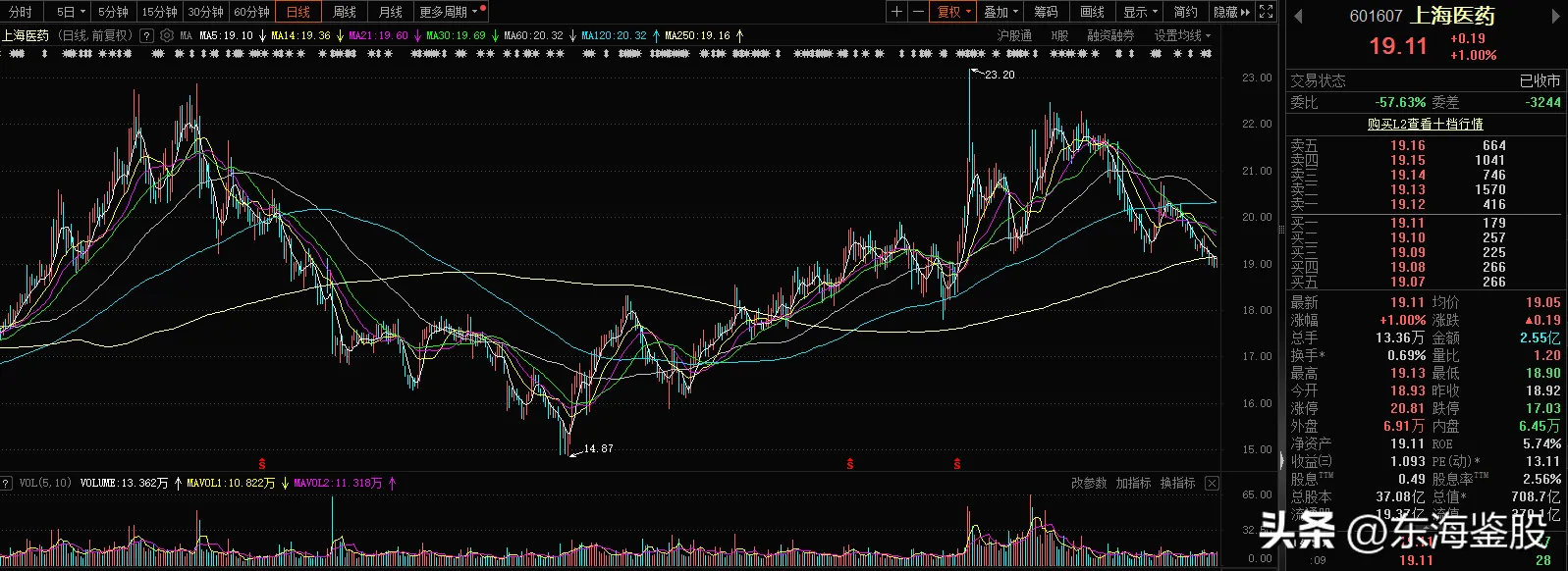Viewport: 1568px width, 571px height.
Task: Click the MAVOL2:11.318万 value
Action: click(338, 483)
